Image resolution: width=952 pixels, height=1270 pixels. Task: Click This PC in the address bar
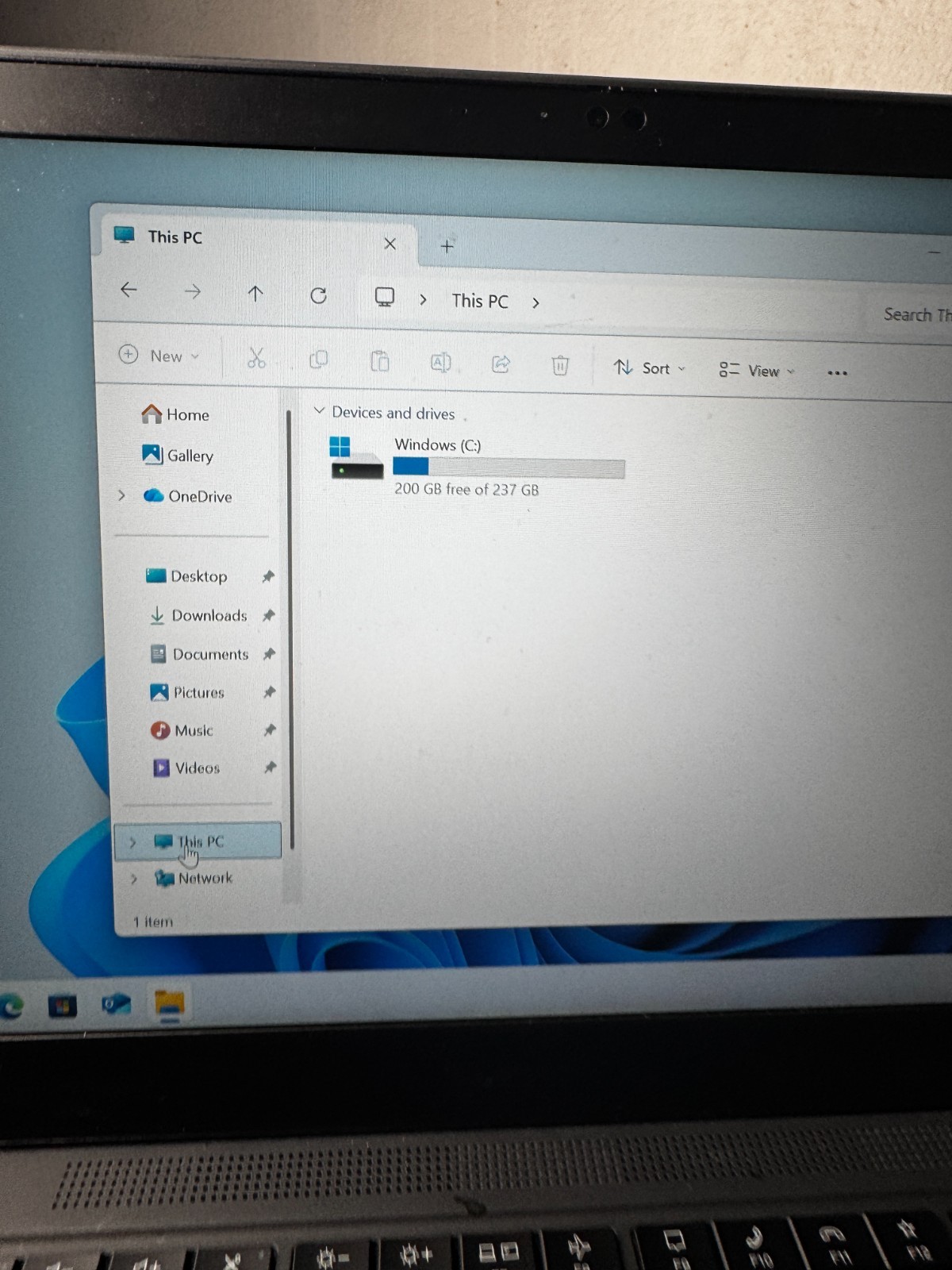[480, 301]
